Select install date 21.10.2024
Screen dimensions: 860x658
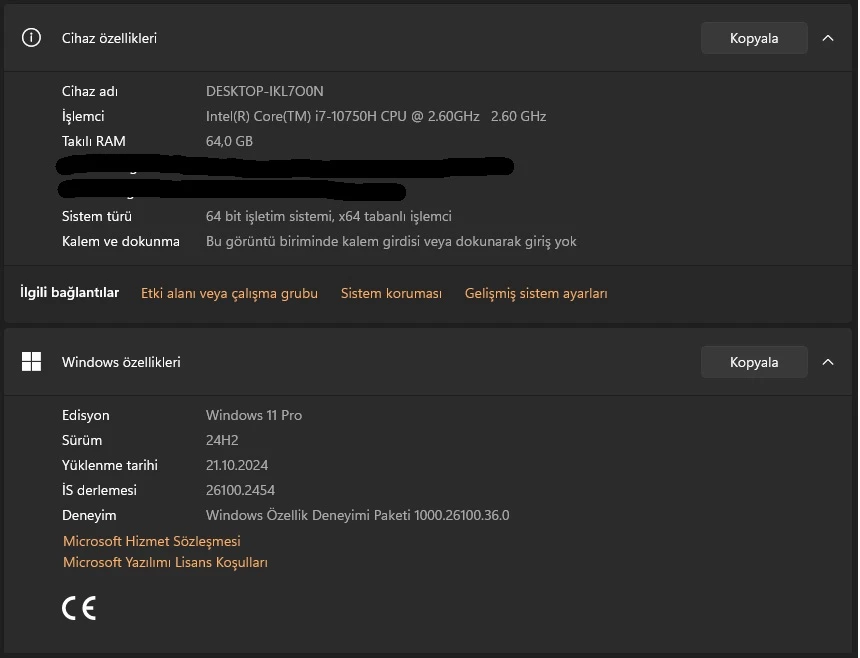point(237,466)
